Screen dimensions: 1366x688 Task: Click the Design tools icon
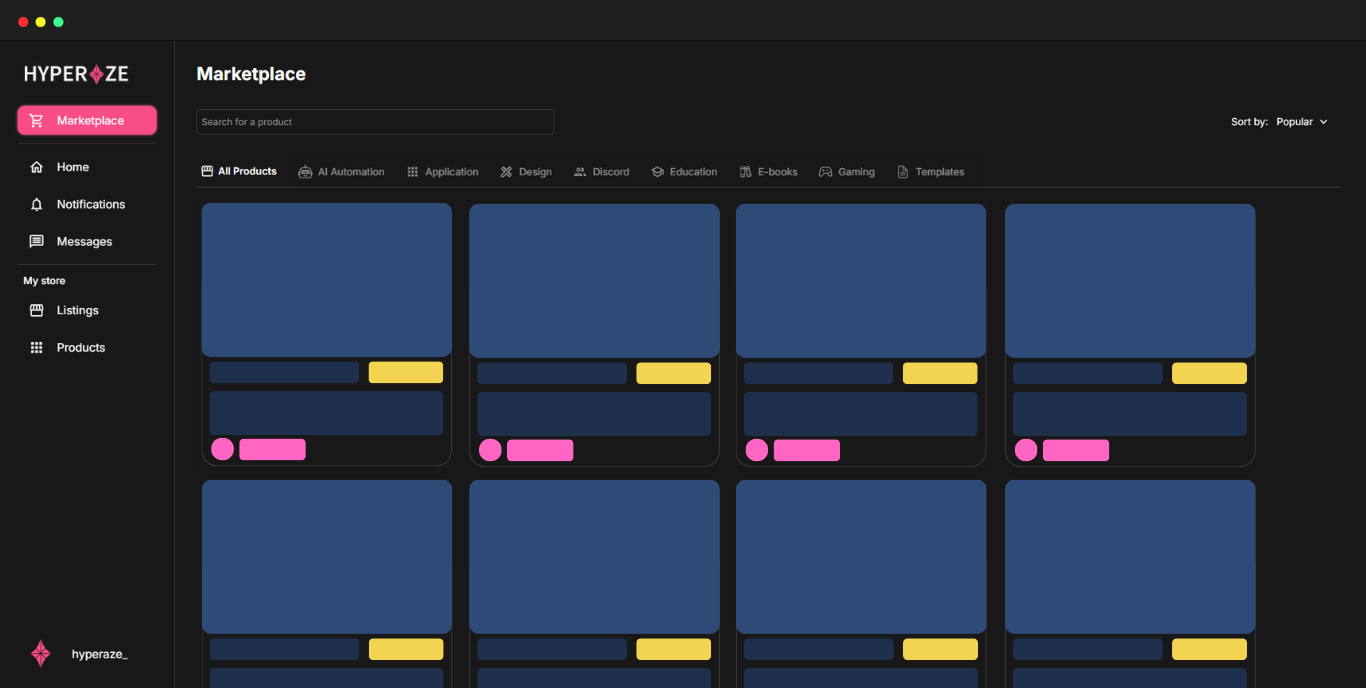coord(506,172)
